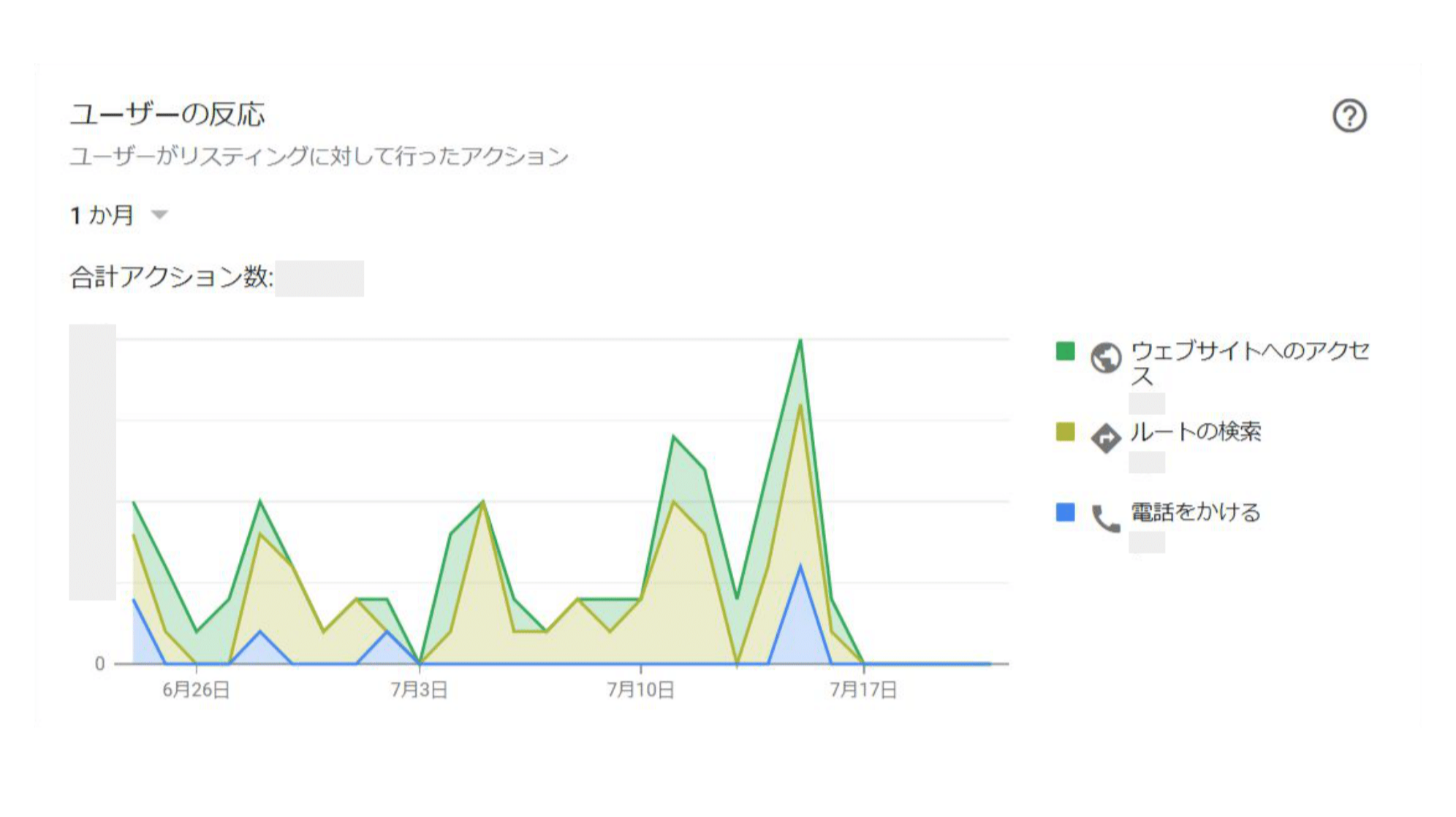Click the globe website access icon
The height and width of the screenshot is (817, 1456).
[1105, 358]
